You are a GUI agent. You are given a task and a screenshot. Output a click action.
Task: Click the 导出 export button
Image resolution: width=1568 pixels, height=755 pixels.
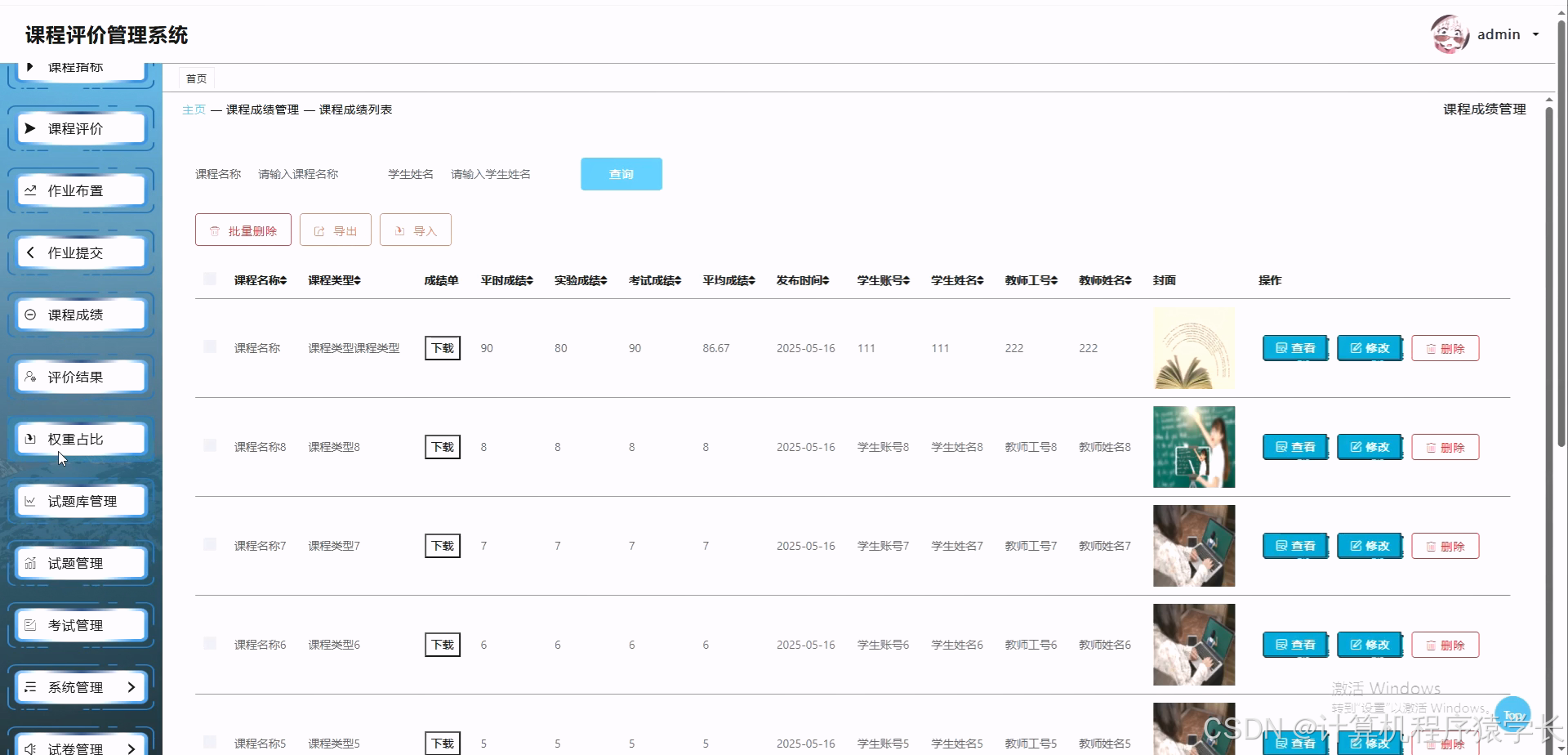pos(336,230)
